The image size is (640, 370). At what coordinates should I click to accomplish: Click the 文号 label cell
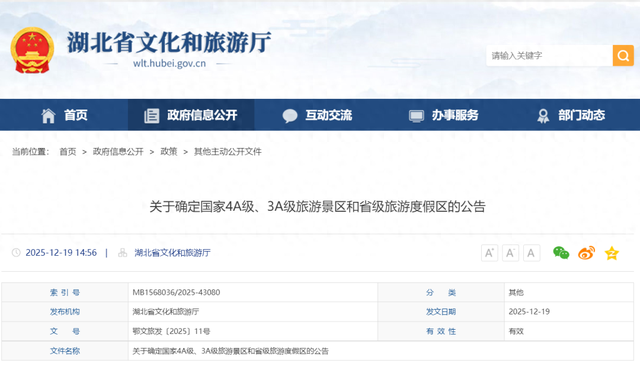65,331
